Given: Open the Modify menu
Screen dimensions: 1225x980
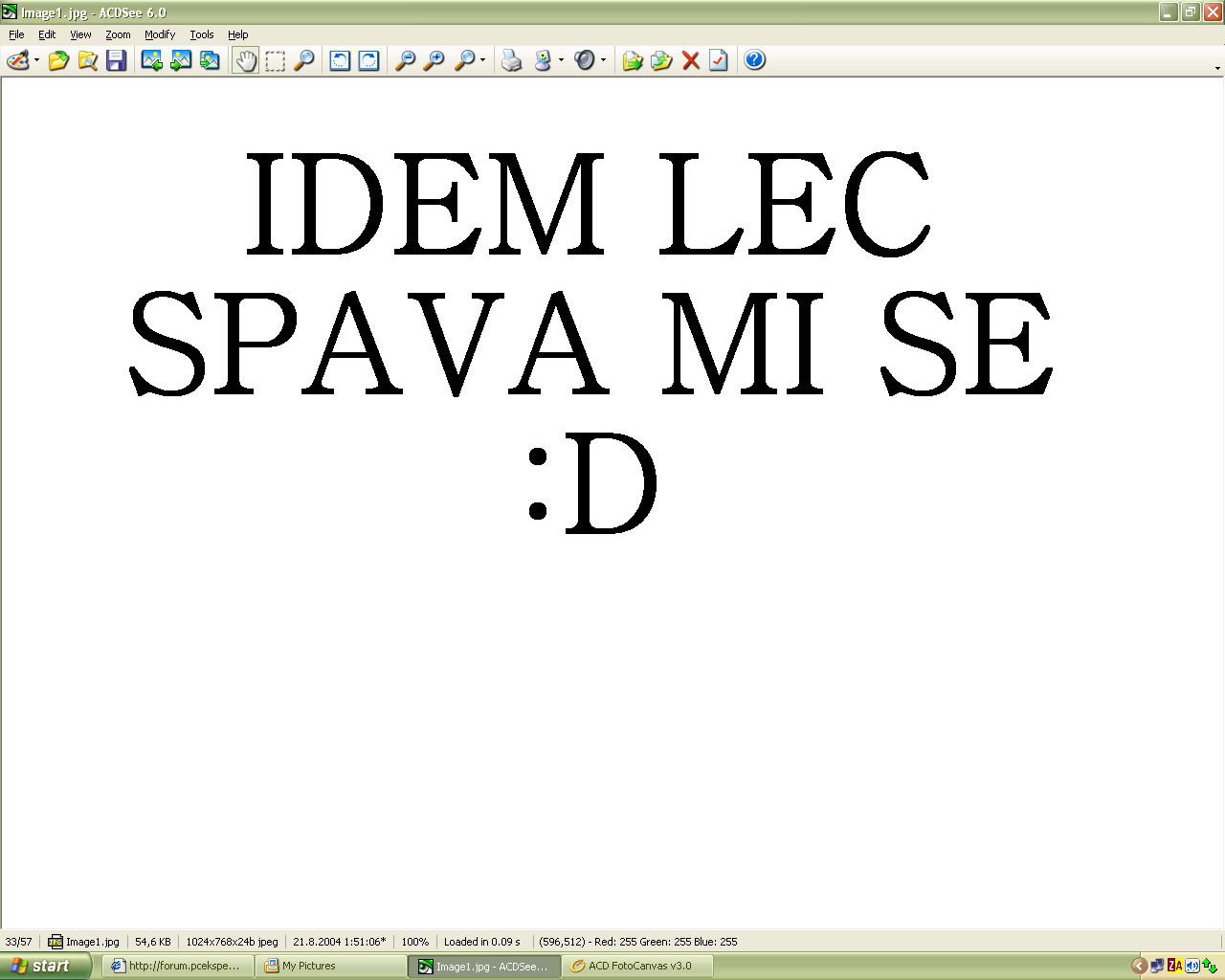Looking at the screenshot, I should click(159, 34).
